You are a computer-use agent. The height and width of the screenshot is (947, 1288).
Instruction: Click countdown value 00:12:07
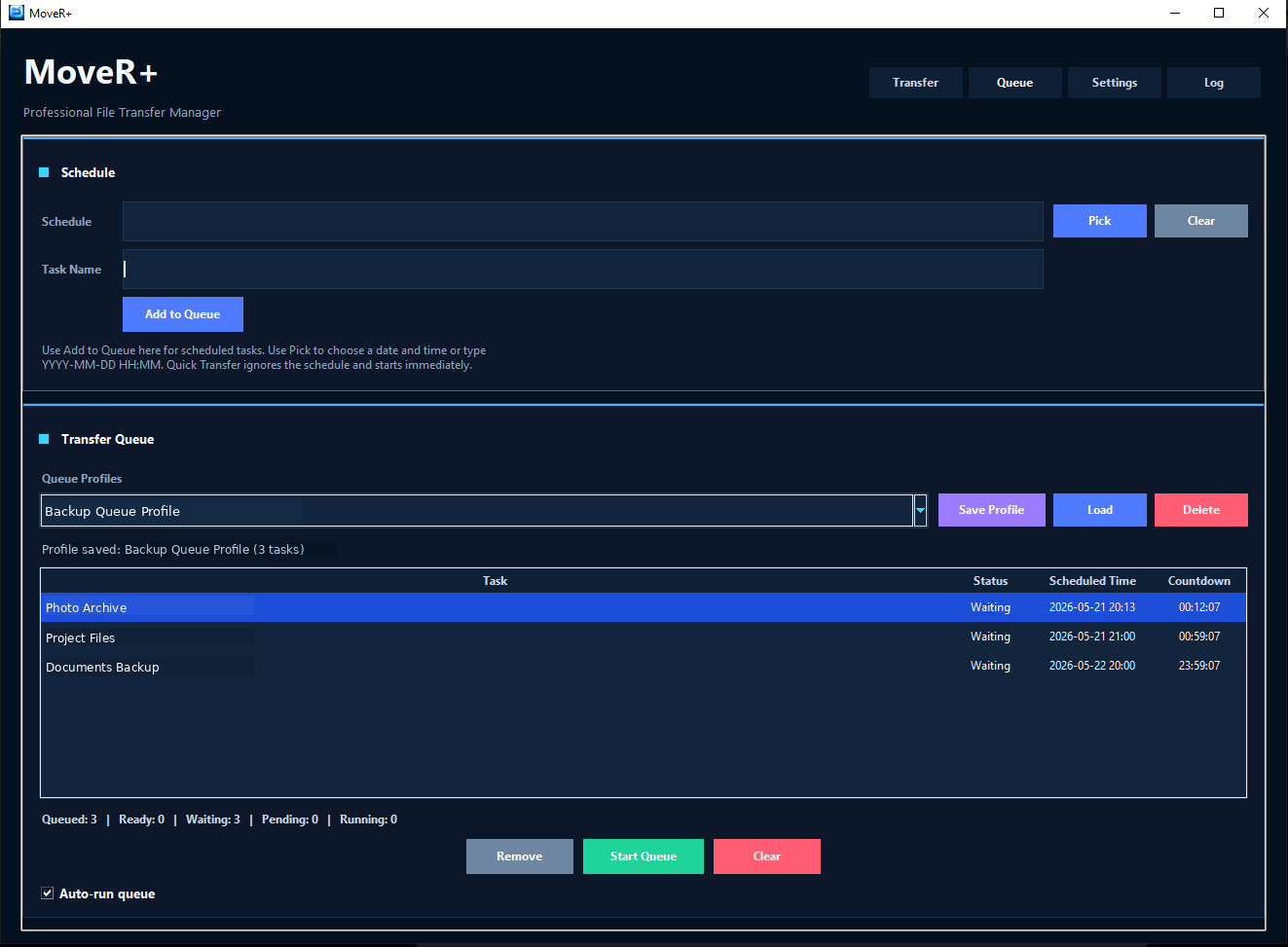click(x=1198, y=607)
